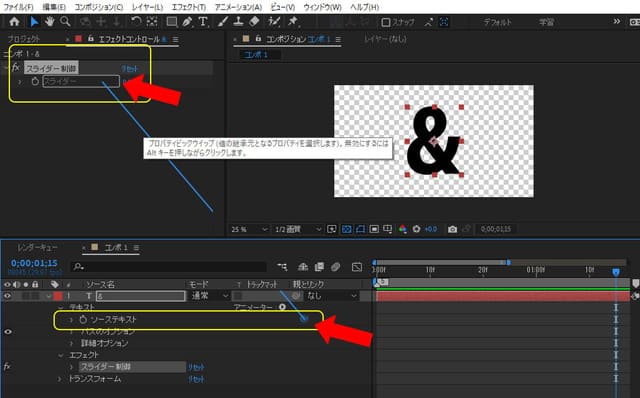Take a snapshot with the camera icon
The image size is (640, 398).
tap(452, 229)
